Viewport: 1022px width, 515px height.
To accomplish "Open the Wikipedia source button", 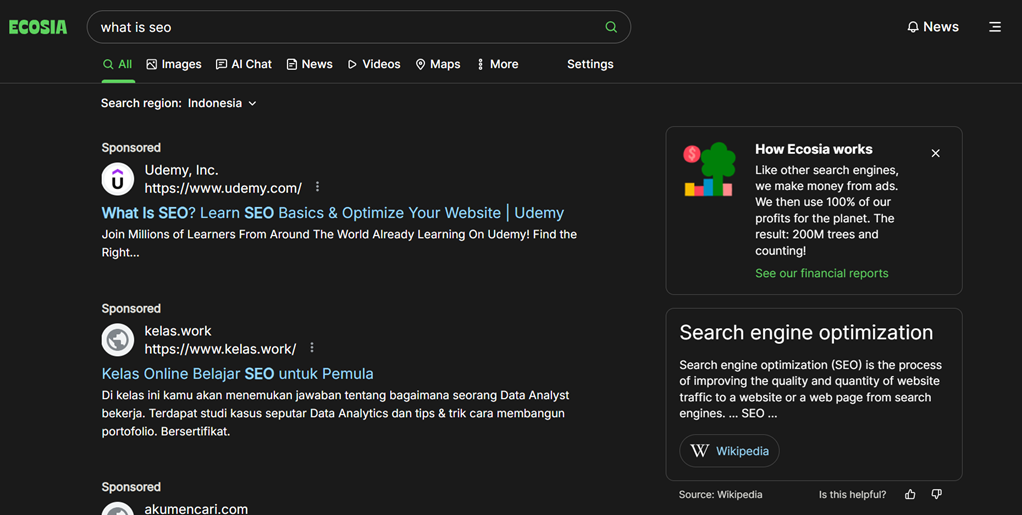I will [x=729, y=450].
